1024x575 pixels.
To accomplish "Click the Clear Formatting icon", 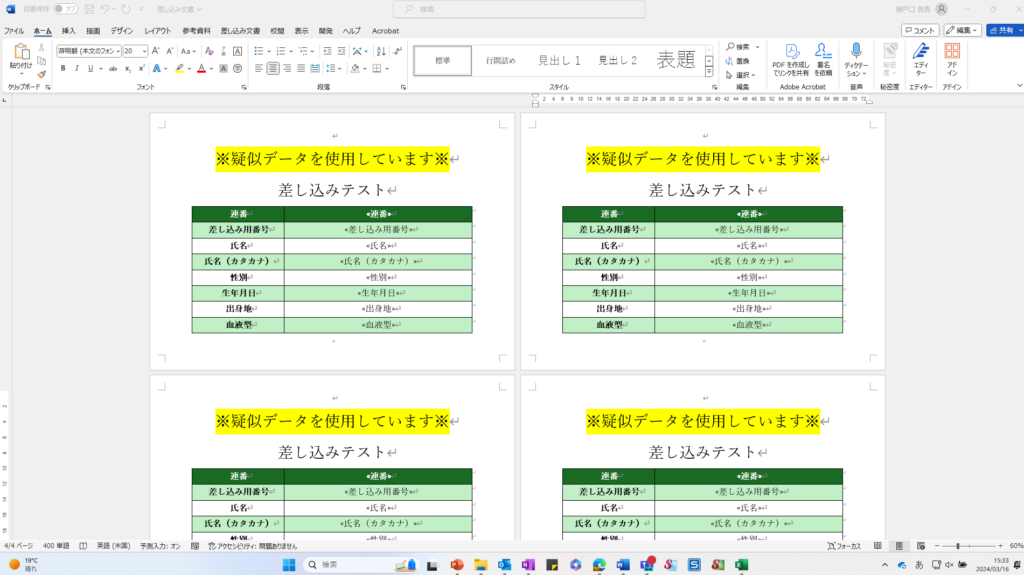I will (x=209, y=51).
